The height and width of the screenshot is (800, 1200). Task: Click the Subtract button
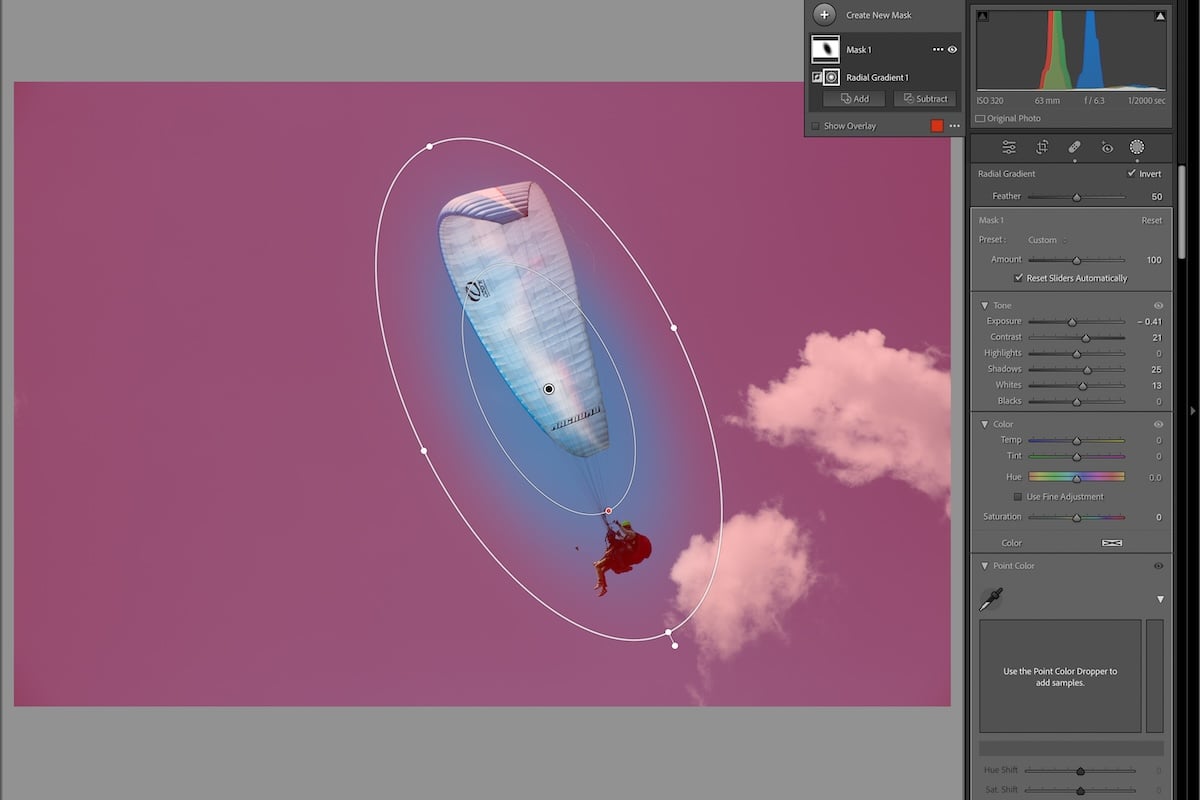923,98
